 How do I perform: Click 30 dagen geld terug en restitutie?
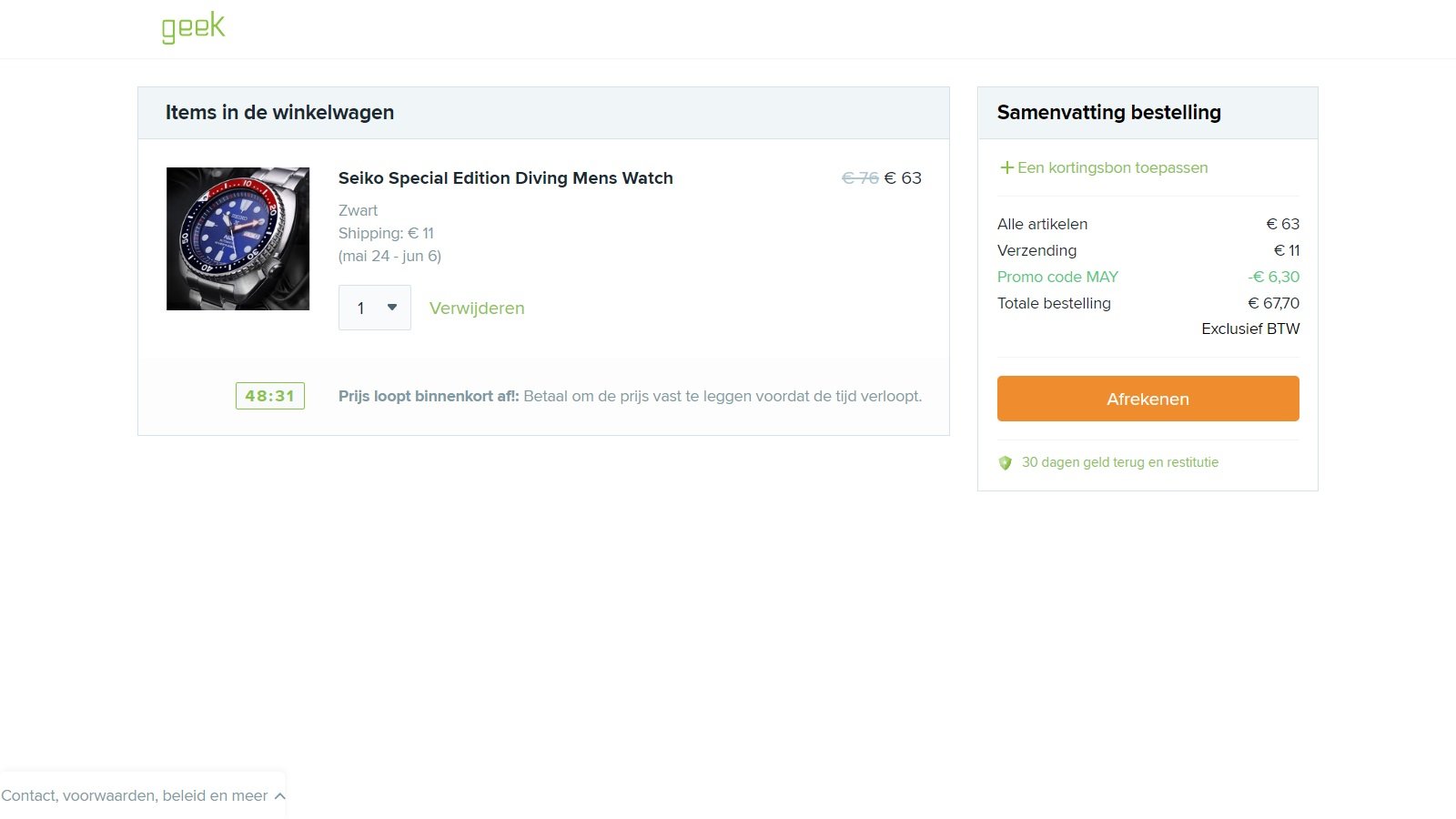[1120, 462]
